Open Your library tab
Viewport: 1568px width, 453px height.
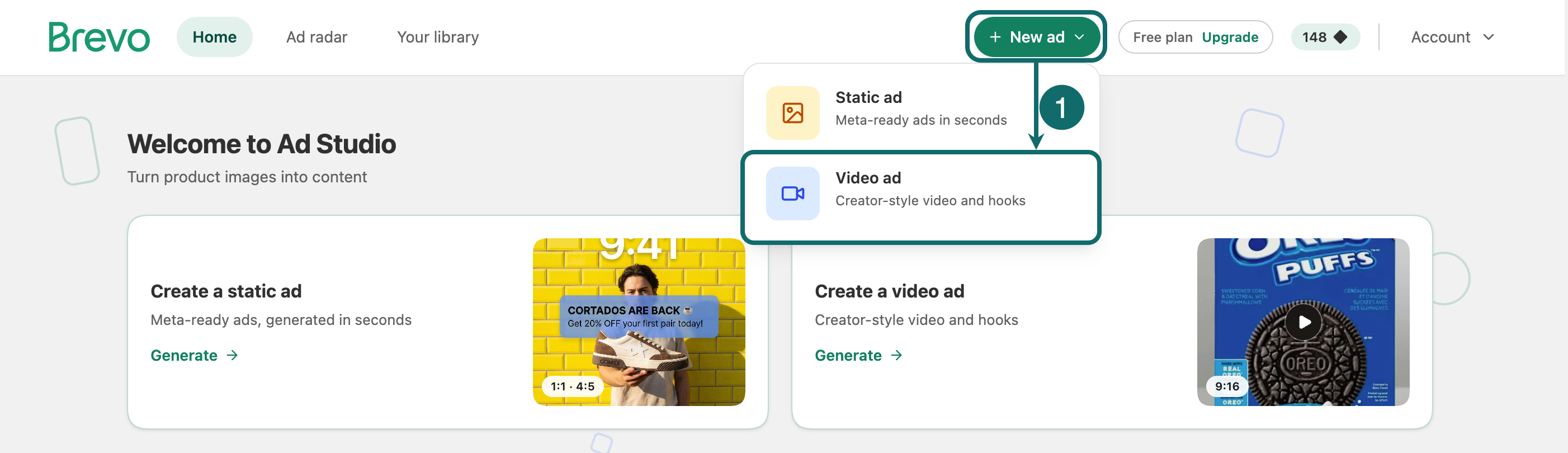[438, 37]
